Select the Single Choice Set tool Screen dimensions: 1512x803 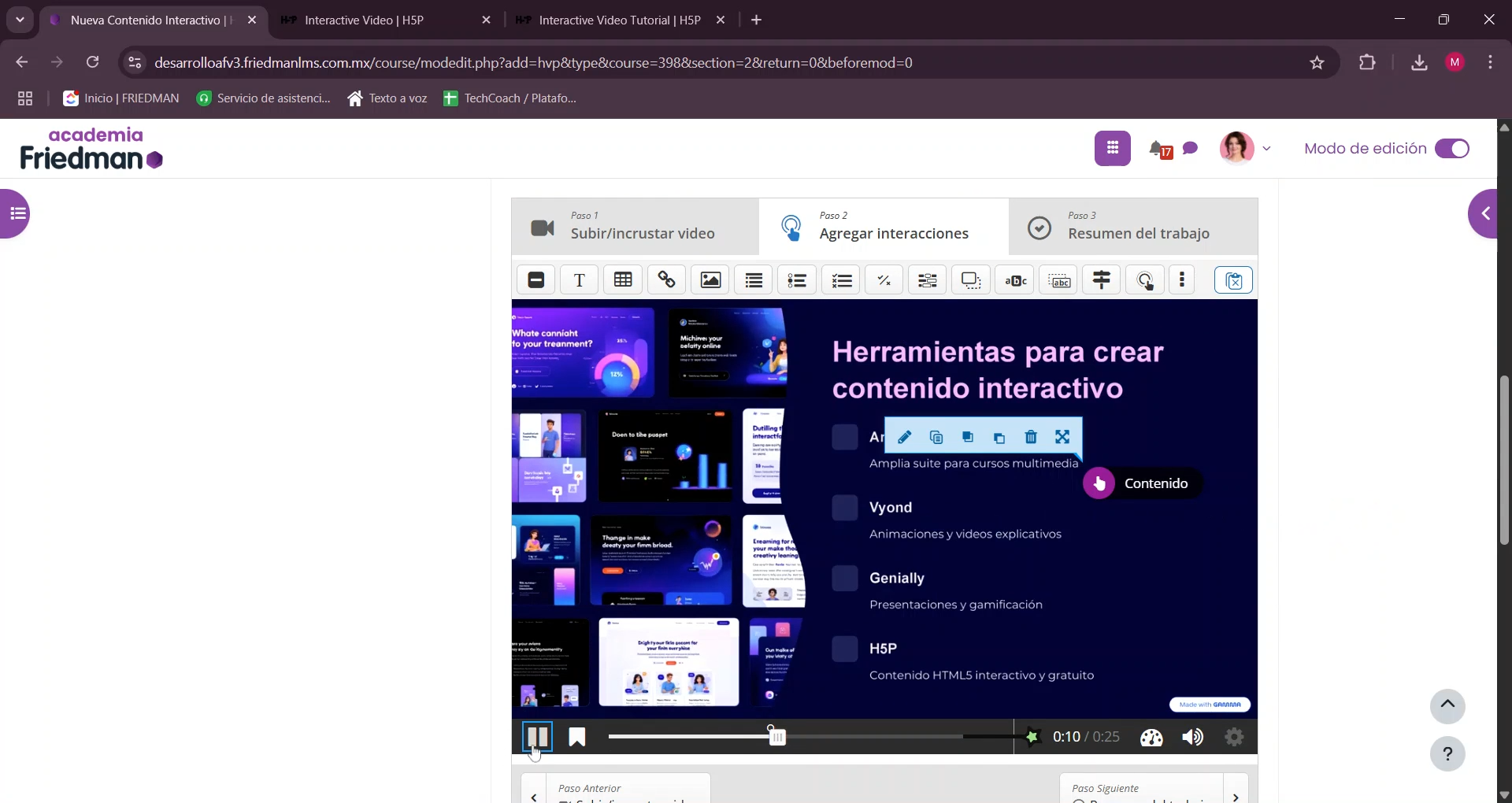tap(798, 280)
